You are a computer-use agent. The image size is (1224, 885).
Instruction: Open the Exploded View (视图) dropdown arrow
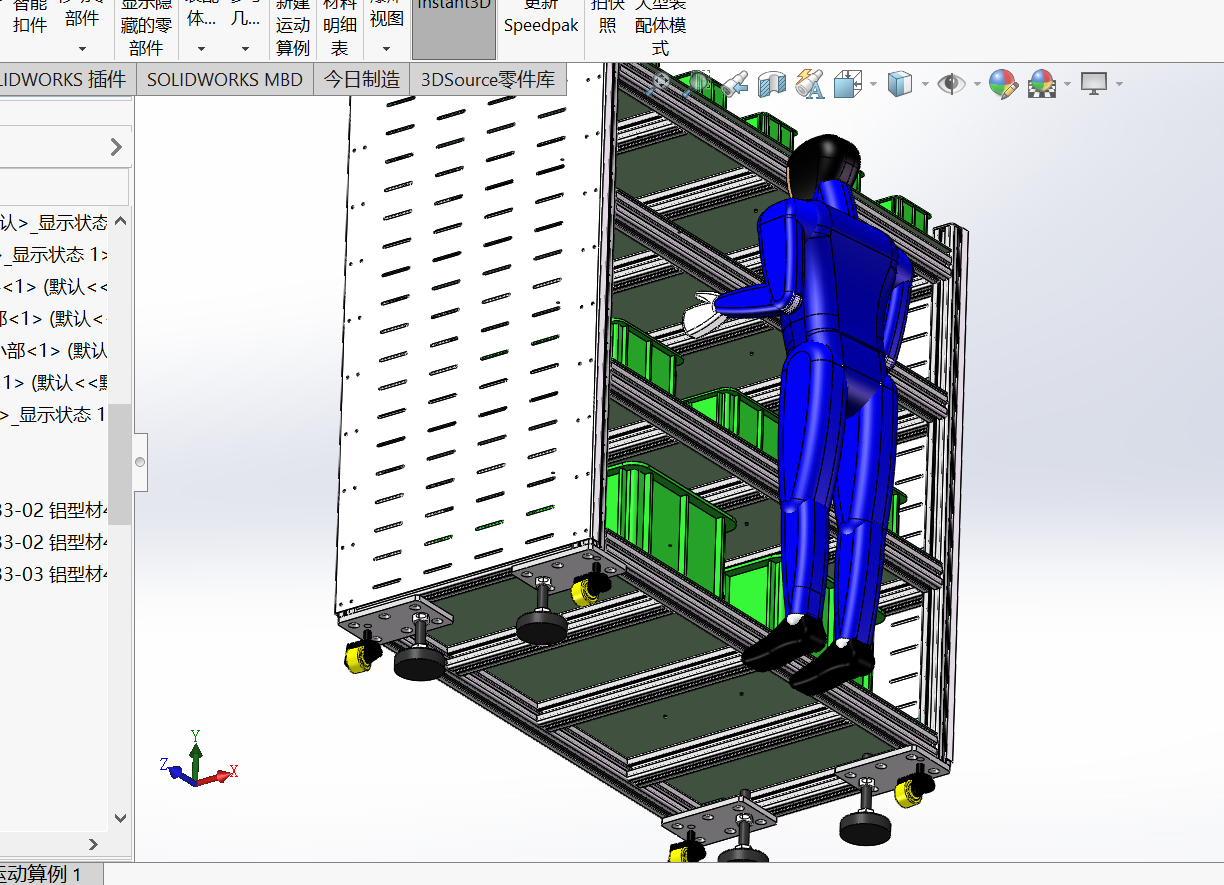tap(386, 48)
